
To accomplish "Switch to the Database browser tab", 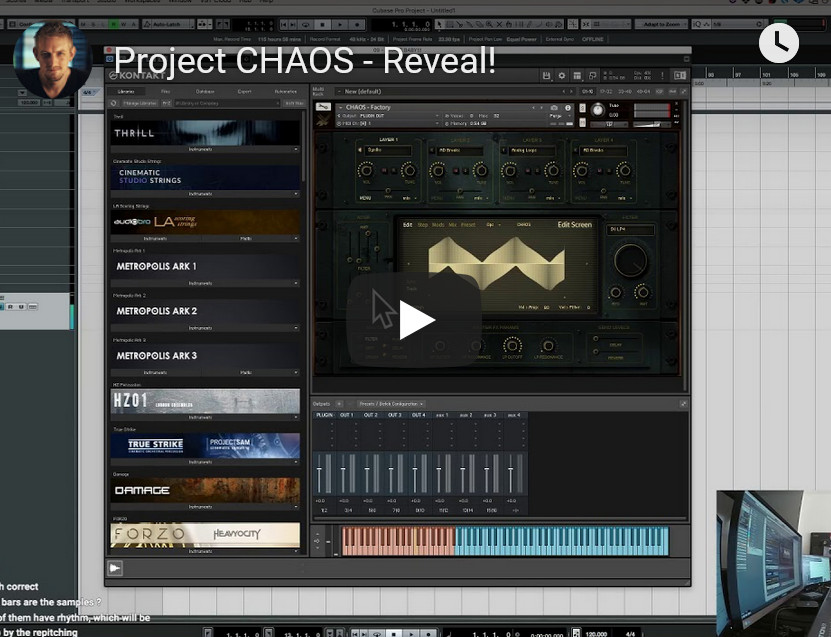I will tap(205, 92).
